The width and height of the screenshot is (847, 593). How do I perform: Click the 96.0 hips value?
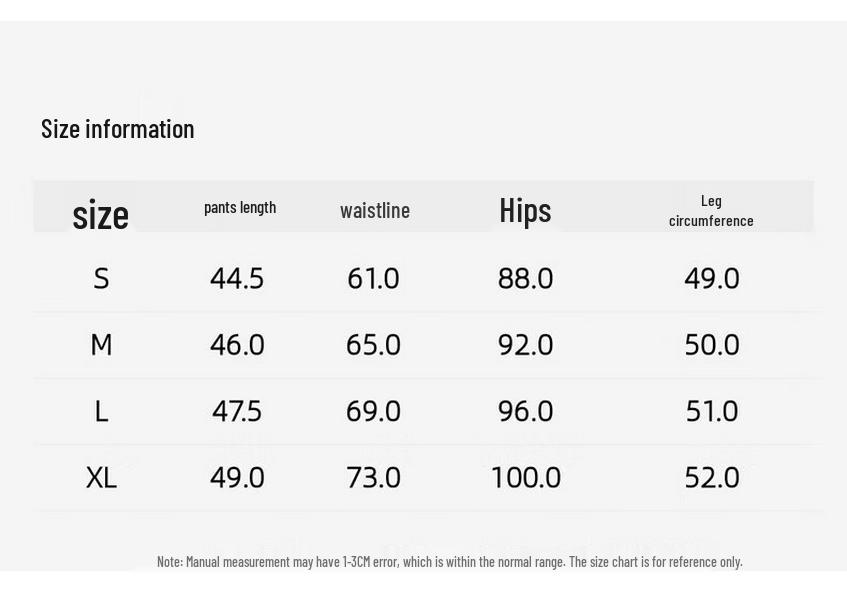[x=525, y=412]
